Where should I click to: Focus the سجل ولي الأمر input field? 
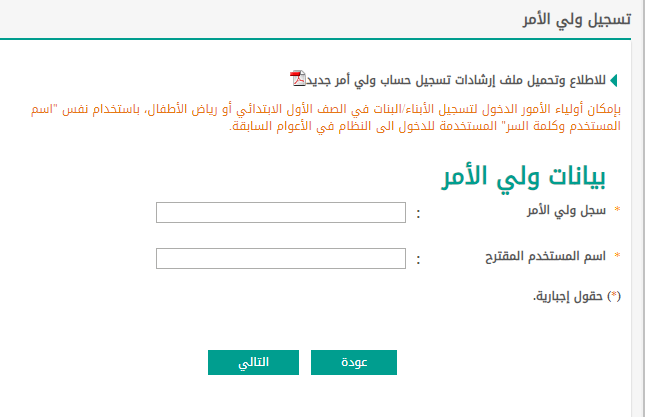(281, 213)
